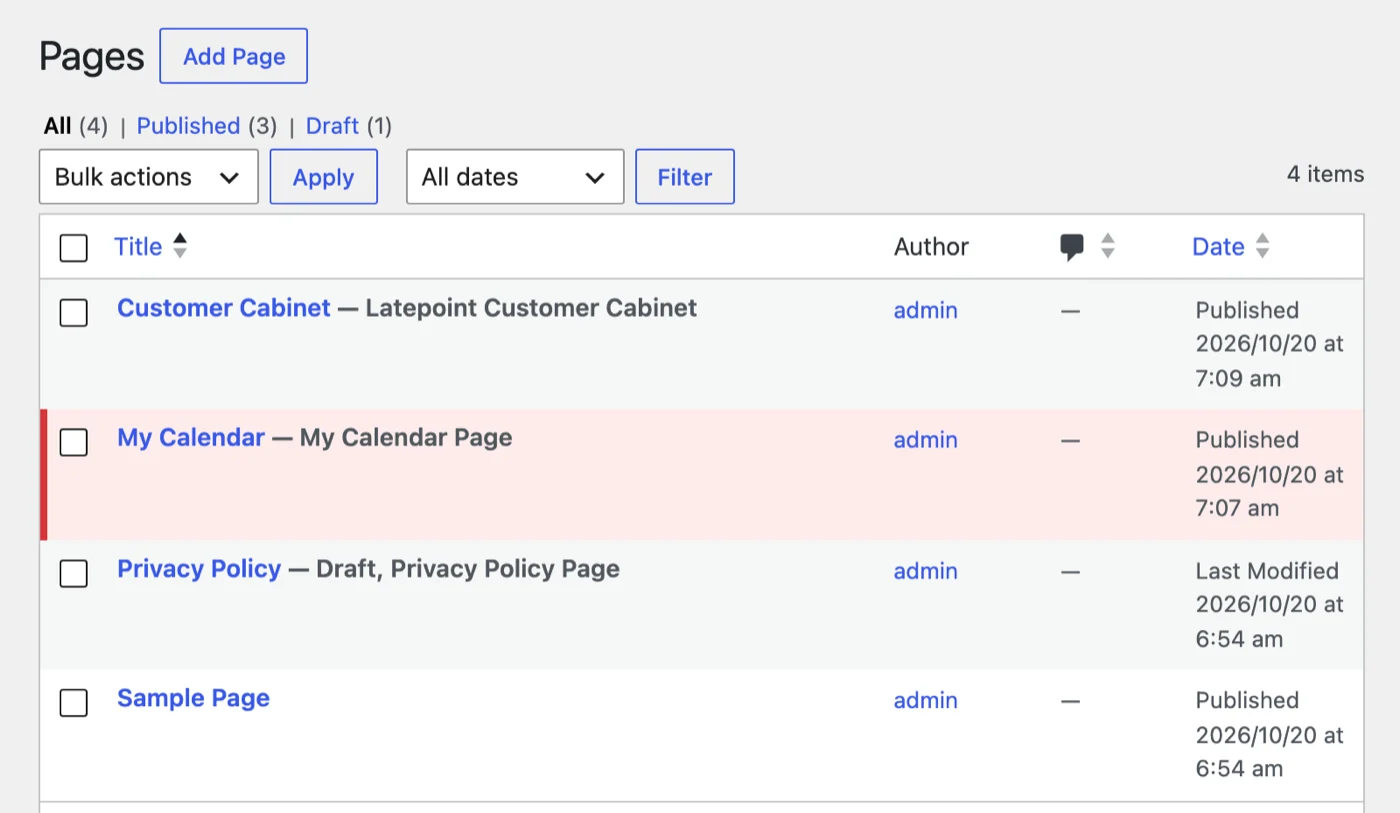
Task: Open the My Calendar page
Action: click(x=191, y=438)
